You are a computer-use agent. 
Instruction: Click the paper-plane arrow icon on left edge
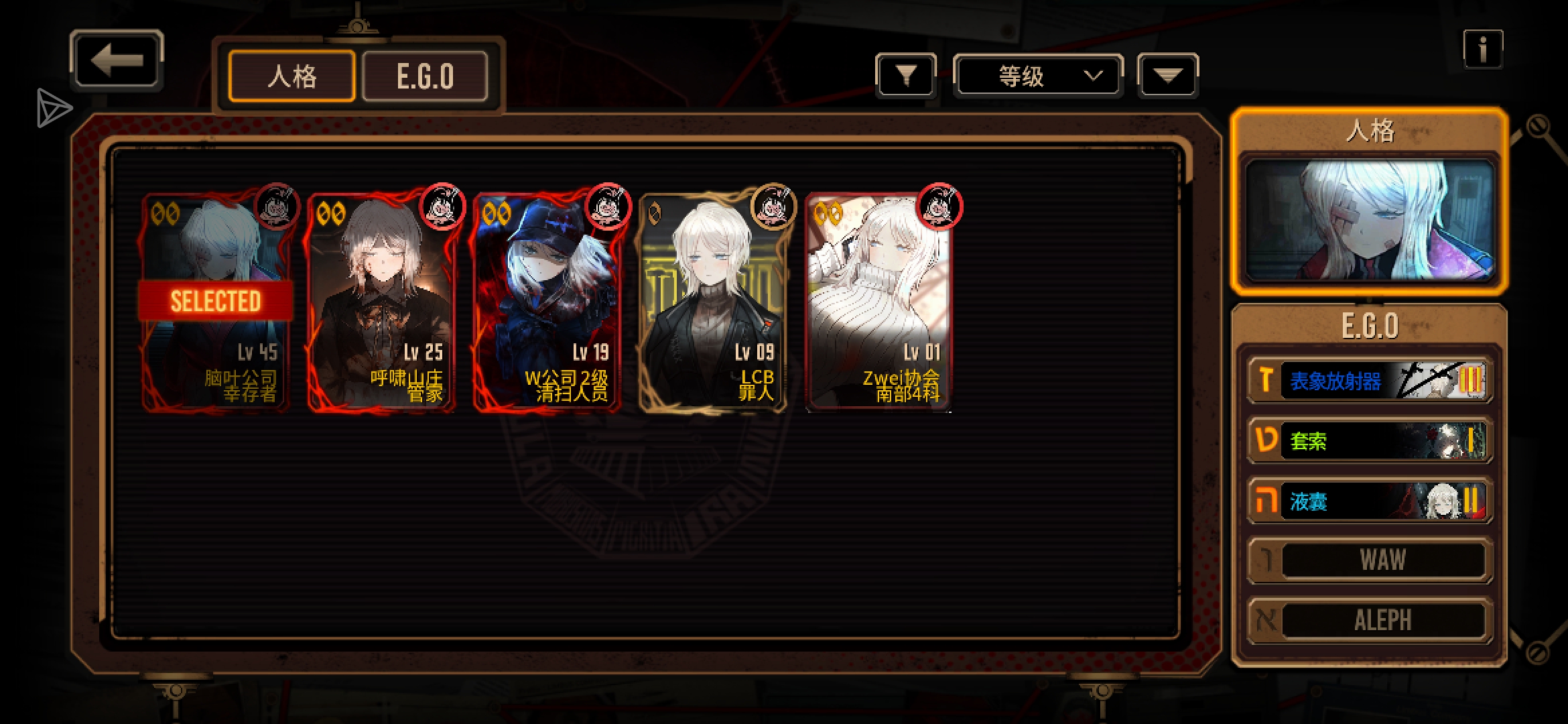pos(54,108)
